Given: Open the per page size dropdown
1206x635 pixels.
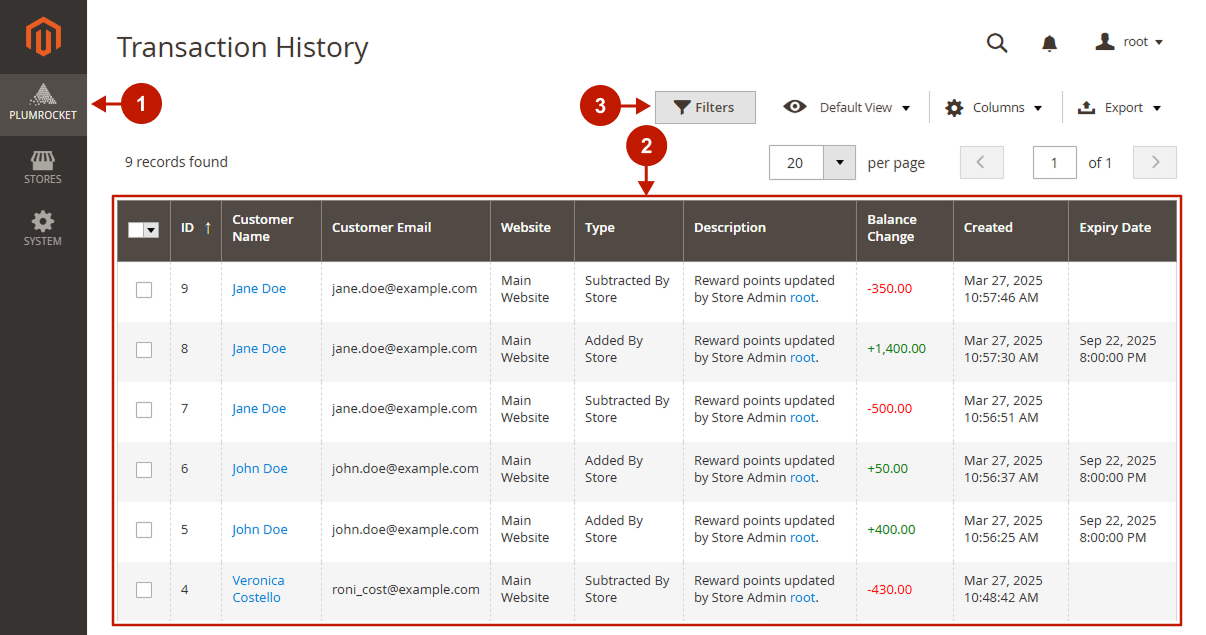Looking at the screenshot, I should pyautogui.click(x=839, y=162).
